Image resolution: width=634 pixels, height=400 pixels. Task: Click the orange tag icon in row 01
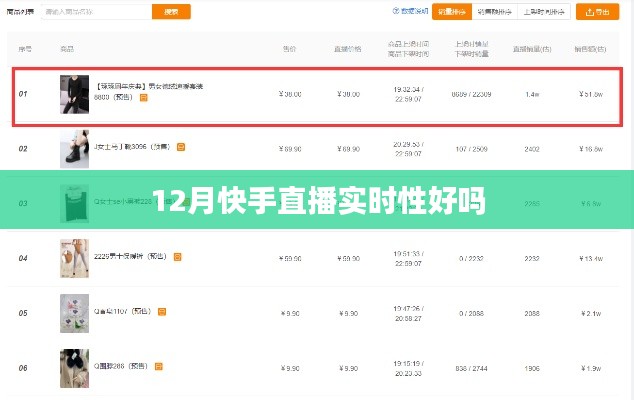click(x=144, y=97)
